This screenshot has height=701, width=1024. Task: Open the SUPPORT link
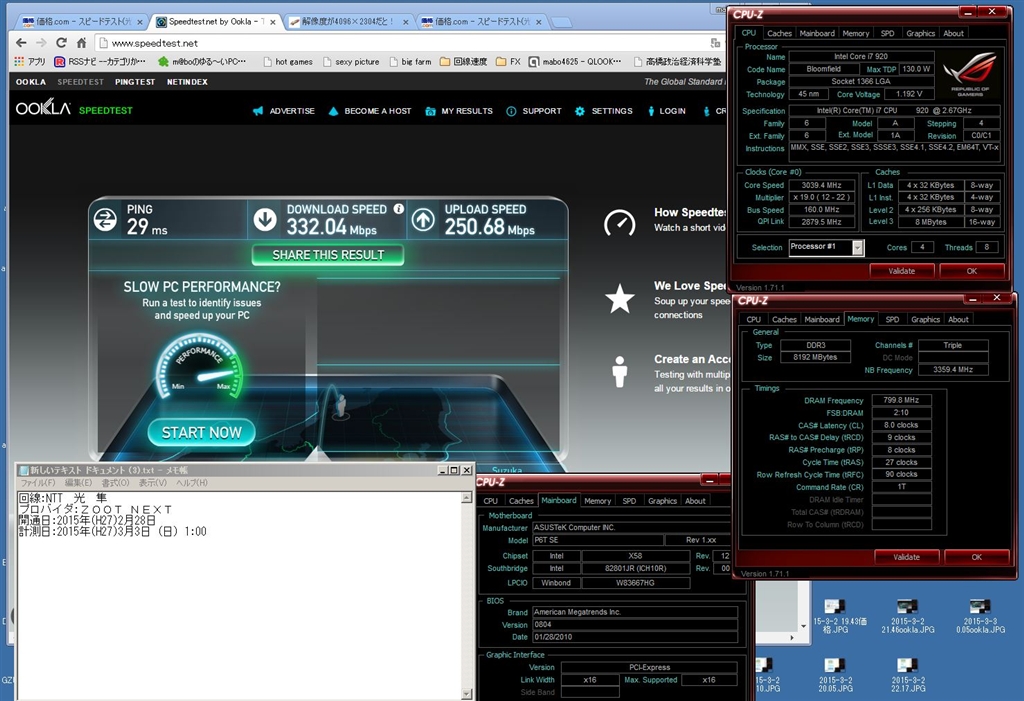(x=534, y=111)
